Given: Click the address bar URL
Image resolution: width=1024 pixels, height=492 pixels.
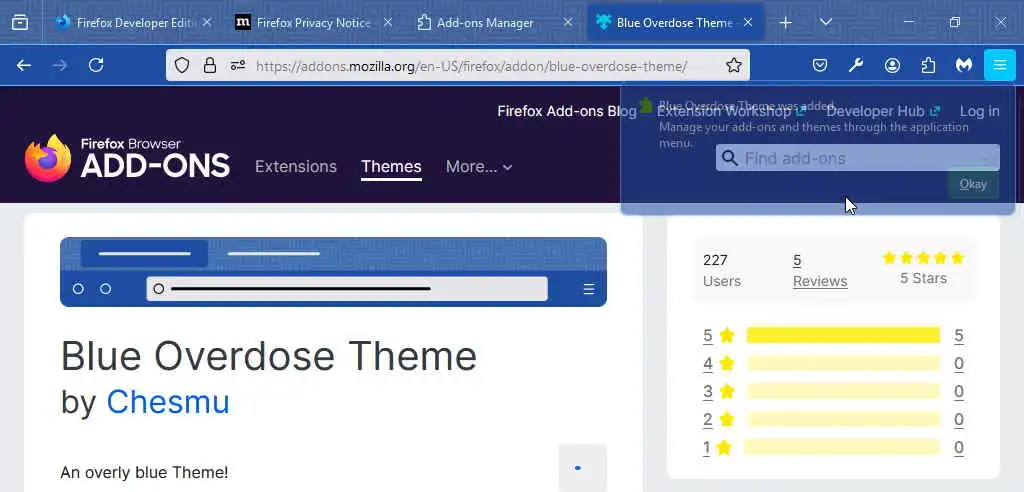Looking at the screenshot, I should click(472, 66).
